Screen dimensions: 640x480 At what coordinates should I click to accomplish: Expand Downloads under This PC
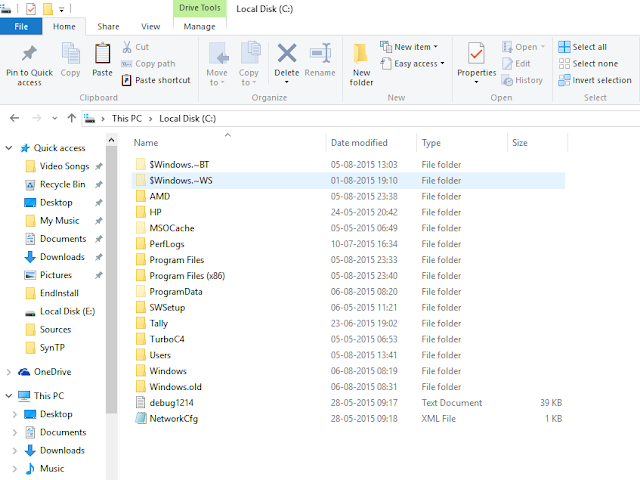15,451
